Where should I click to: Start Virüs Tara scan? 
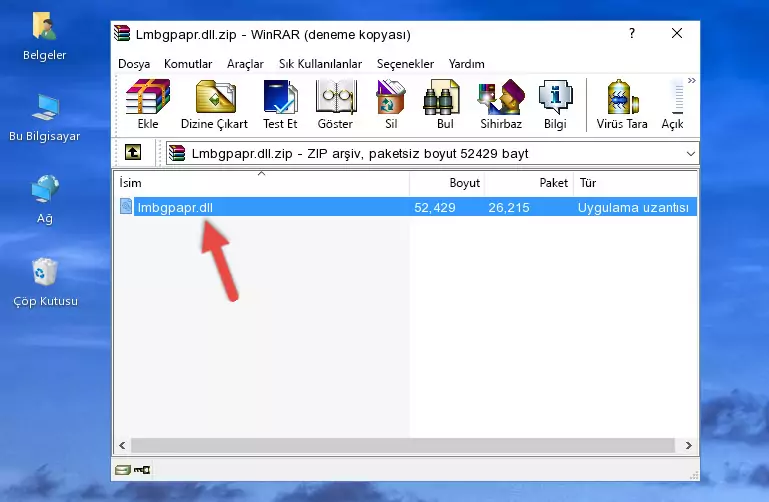[622, 104]
